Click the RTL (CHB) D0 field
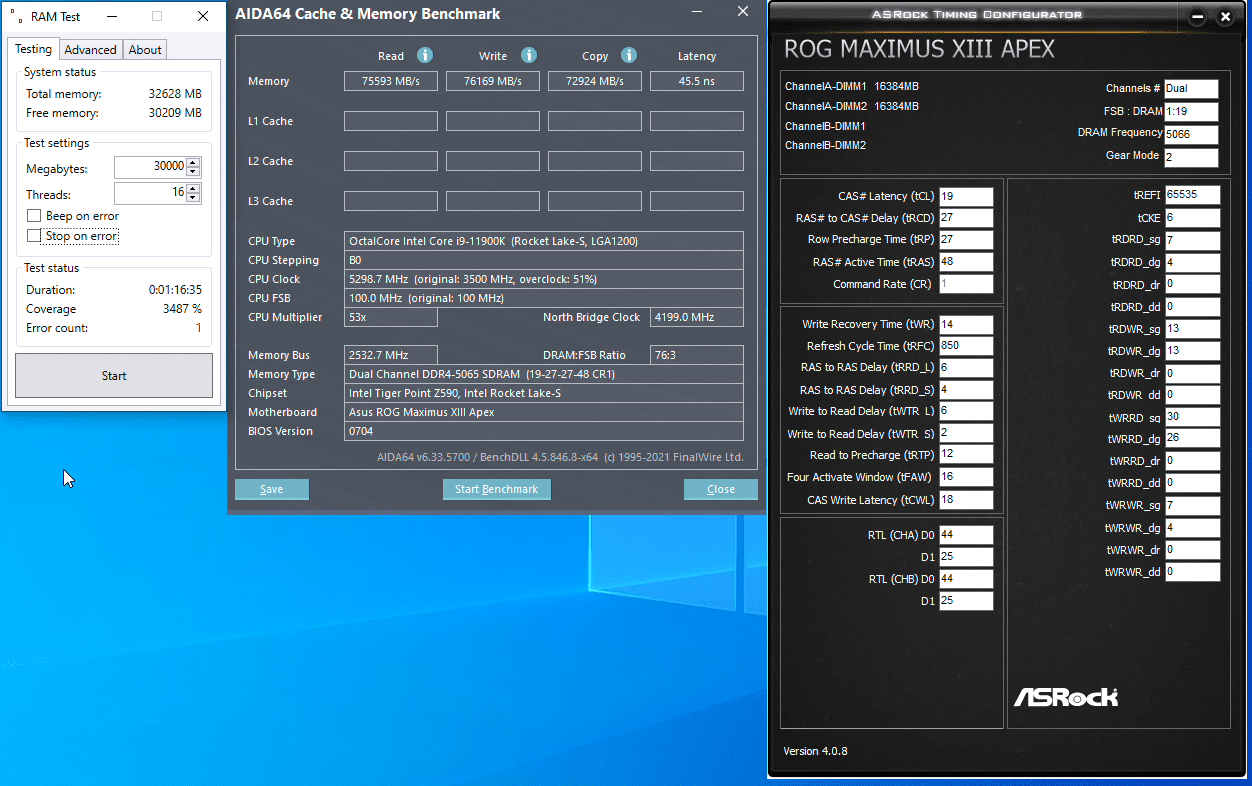 tap(966, 579)
